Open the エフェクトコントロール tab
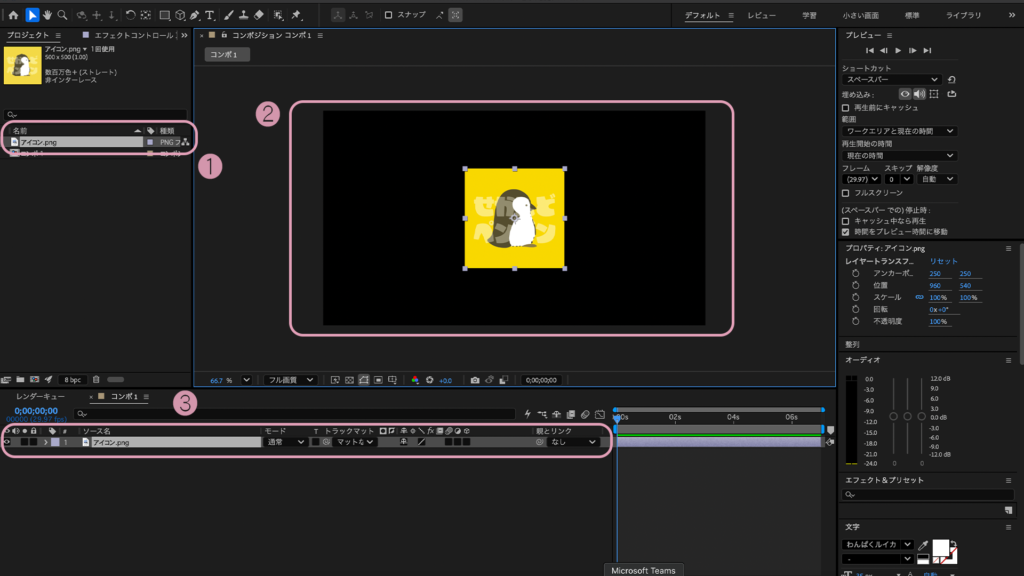 pyautogui.click(x=134, y=35)
